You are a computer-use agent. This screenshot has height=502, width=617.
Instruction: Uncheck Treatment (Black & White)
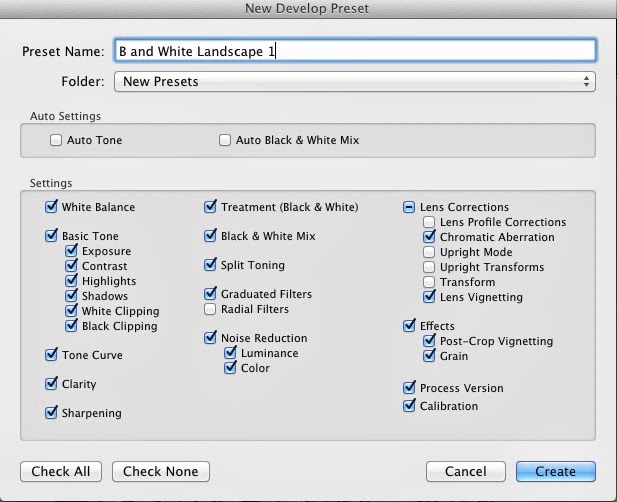(x=210, y=207)
